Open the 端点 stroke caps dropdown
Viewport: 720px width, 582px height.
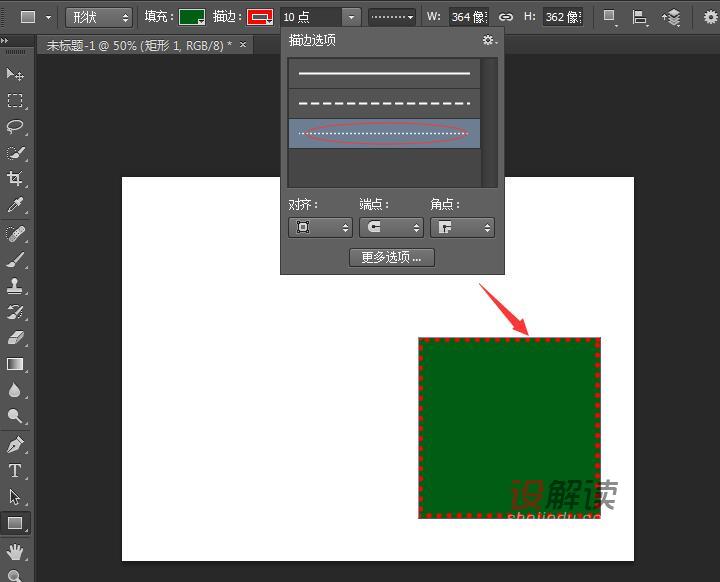click(390, 228)
